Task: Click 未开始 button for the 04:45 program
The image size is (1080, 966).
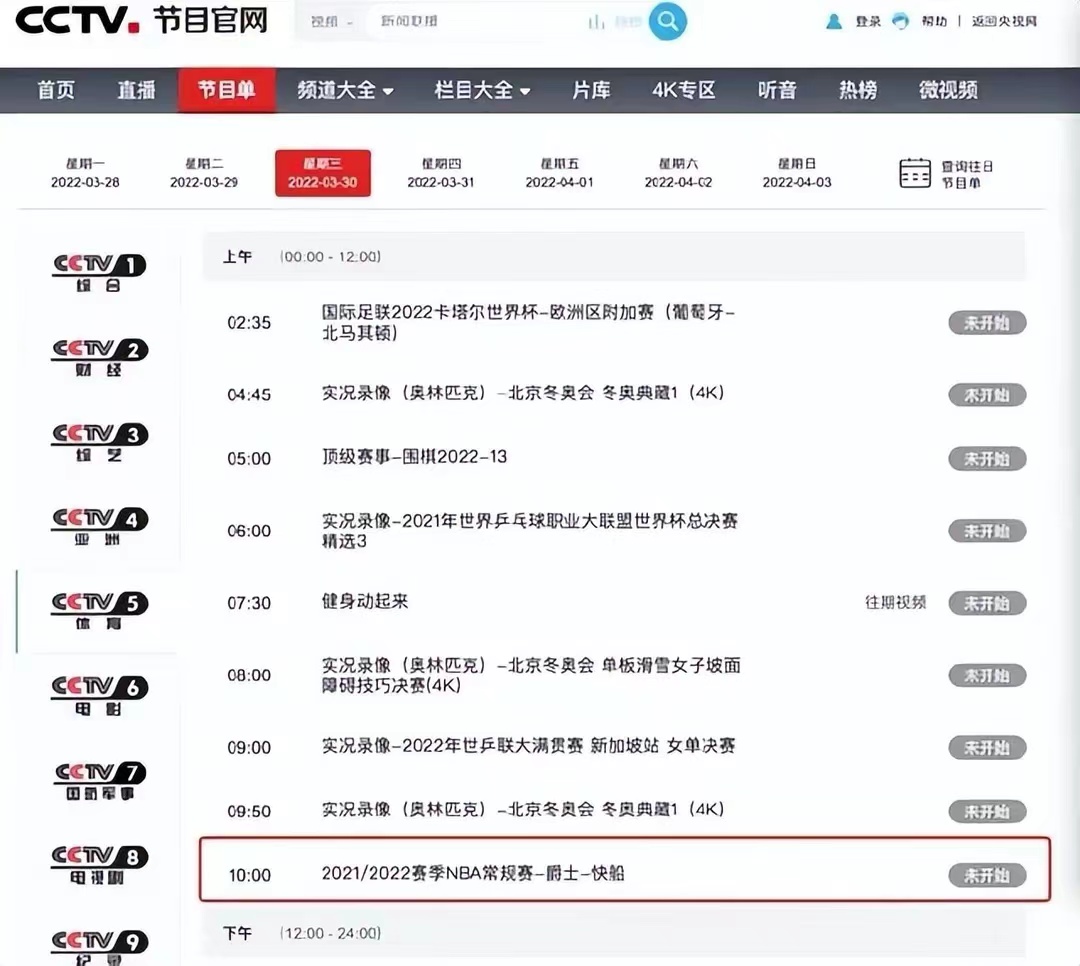Action: pos(987,395)
